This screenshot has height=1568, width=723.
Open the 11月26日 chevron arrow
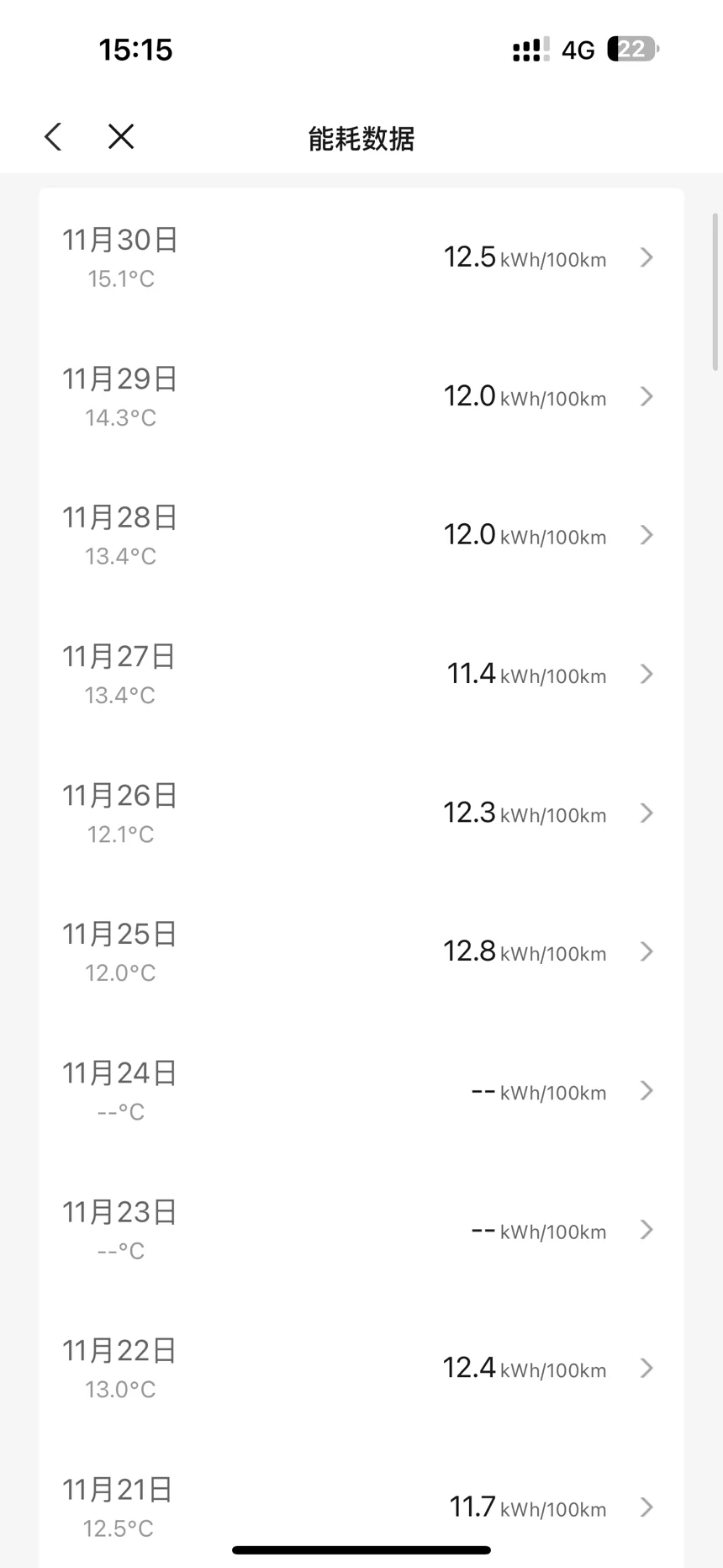tap(646, 813)
